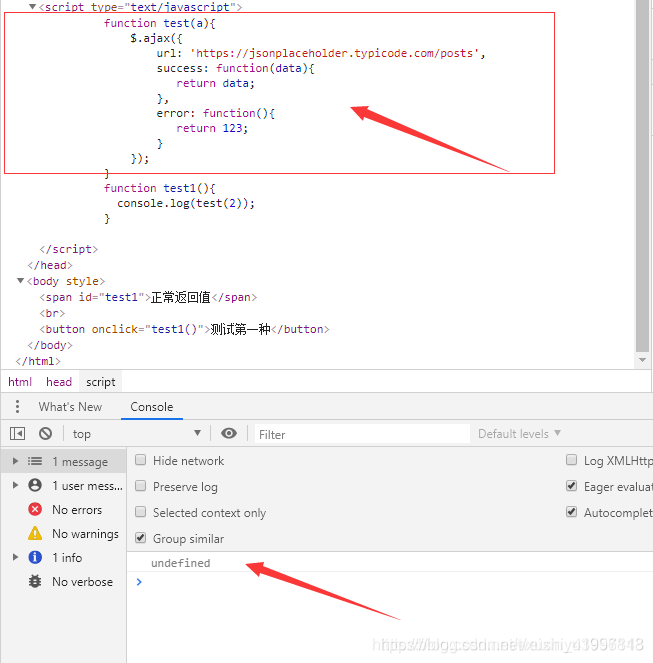
Task: Expand the 1 info group
Action: coord(16,557)
